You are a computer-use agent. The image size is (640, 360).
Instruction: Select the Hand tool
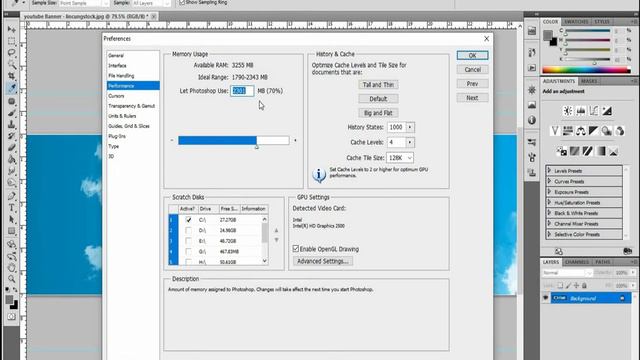pos(11,268)
